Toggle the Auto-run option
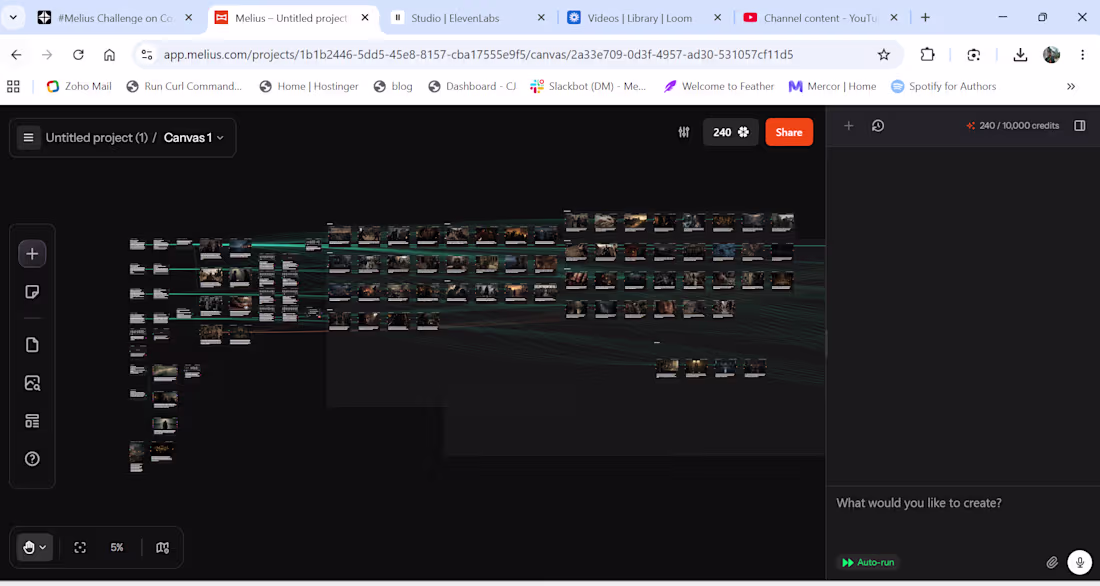The image size is (1100, 586). [x=868, y=562]
